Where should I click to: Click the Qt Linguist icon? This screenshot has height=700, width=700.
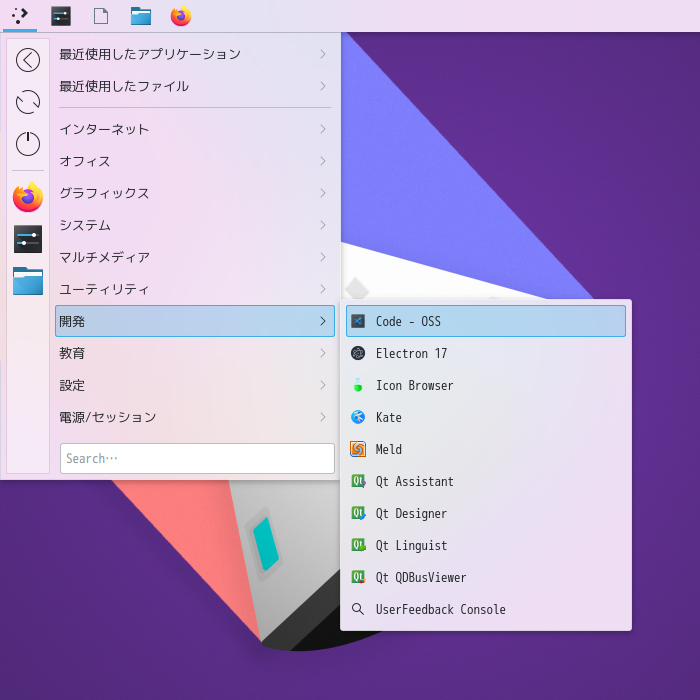click(358, 545)
